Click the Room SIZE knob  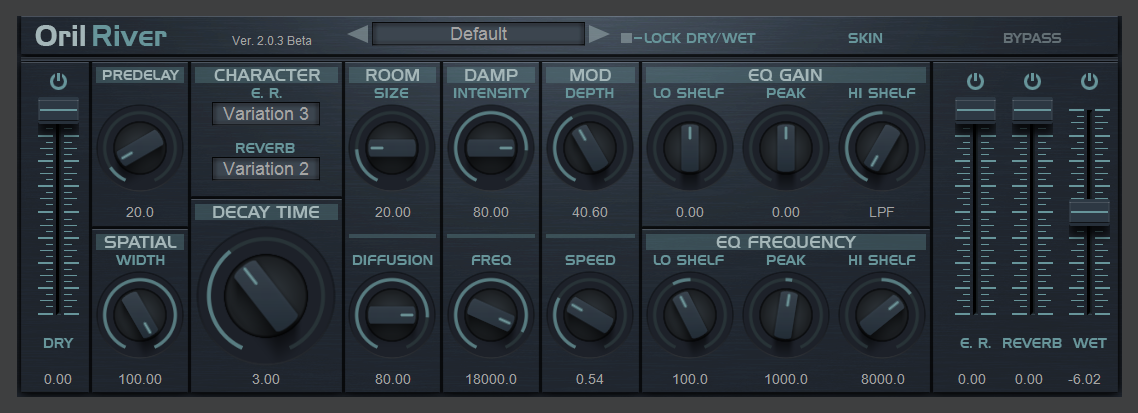[x=392, y=148]
